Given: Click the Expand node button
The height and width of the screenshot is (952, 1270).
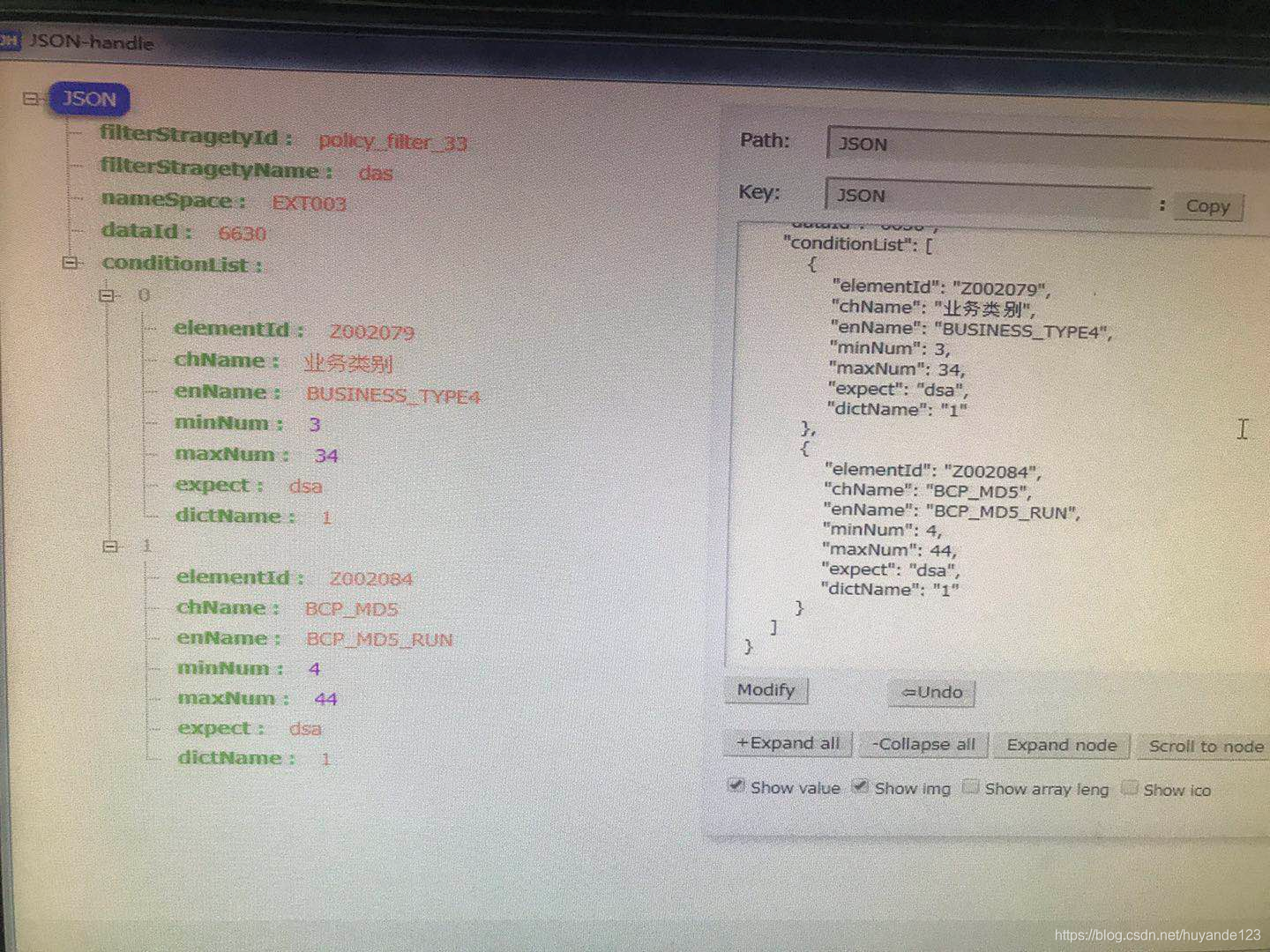Looking at the screenshot, I should pos(1062,746).
